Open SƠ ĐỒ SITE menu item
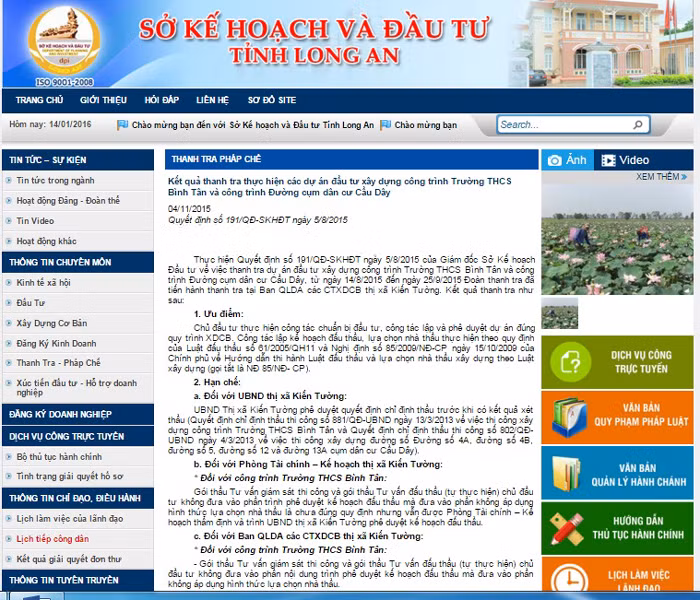This screenshot has width=700, height=600. (x=272, y=100)
